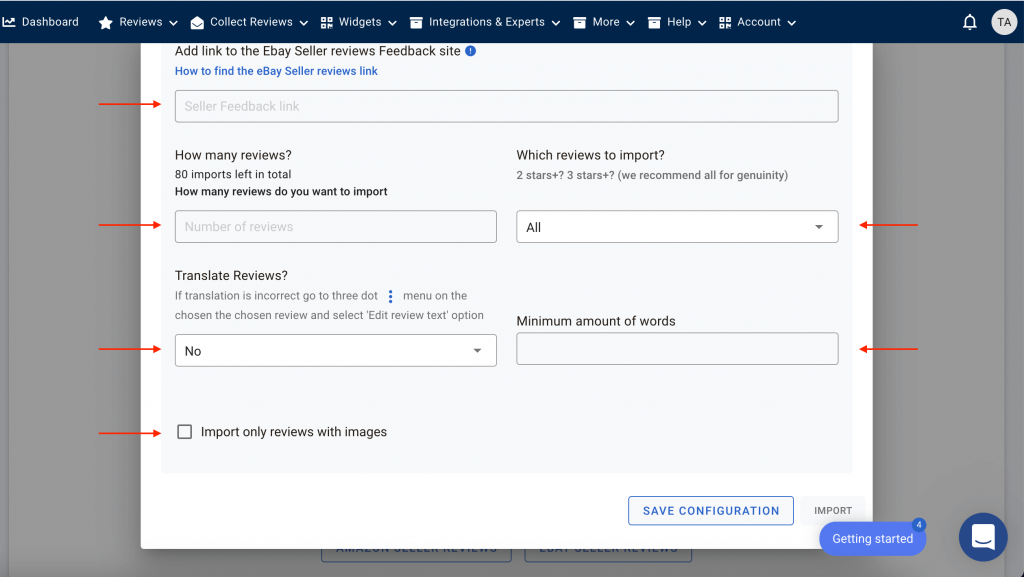The width and height of the screenshot is (1024, 577).
Task: Click the Widgets grid icon
Action: [x=327, y=23]
